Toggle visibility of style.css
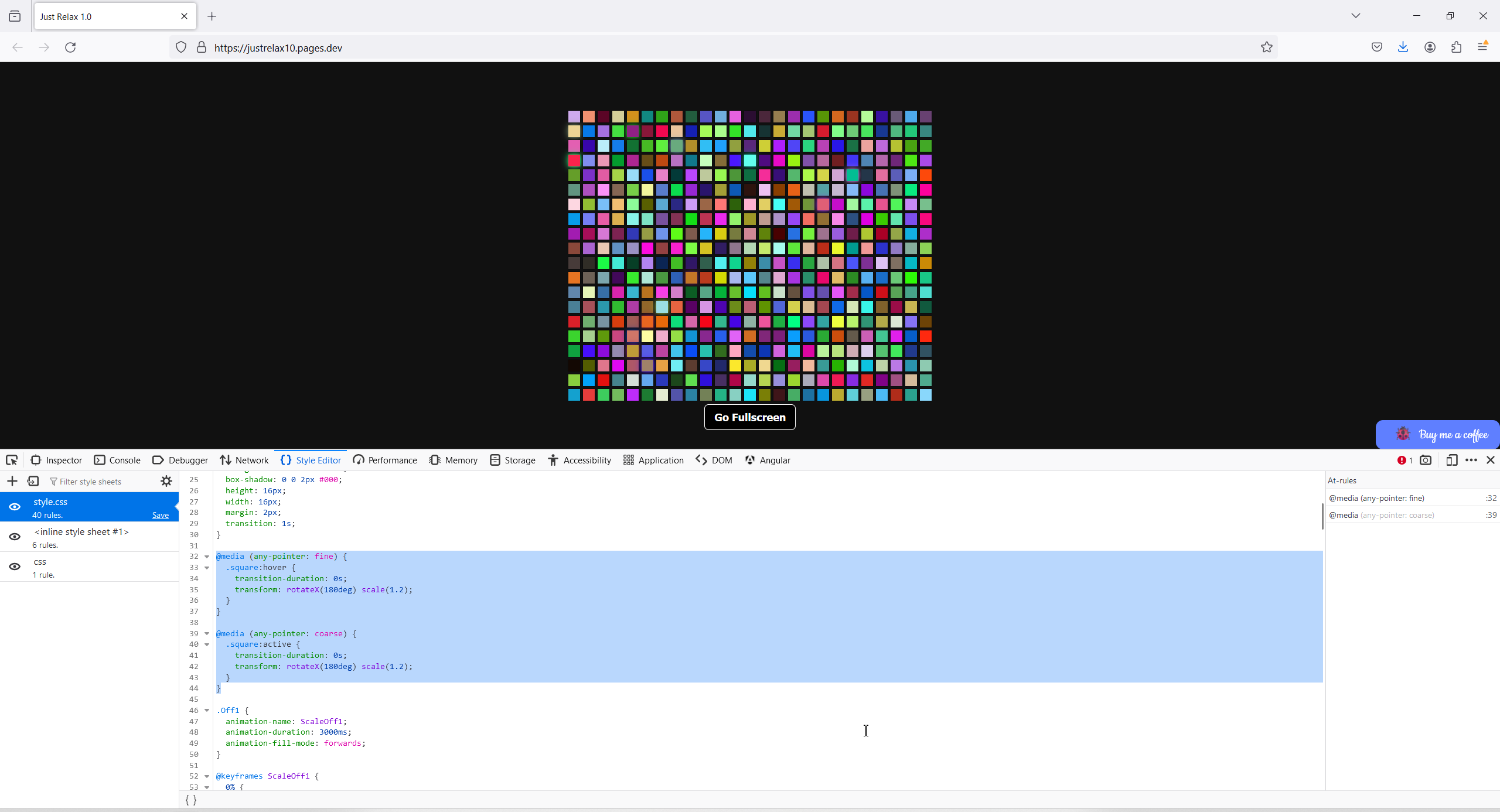1500x812 pixels. (15, 507)
